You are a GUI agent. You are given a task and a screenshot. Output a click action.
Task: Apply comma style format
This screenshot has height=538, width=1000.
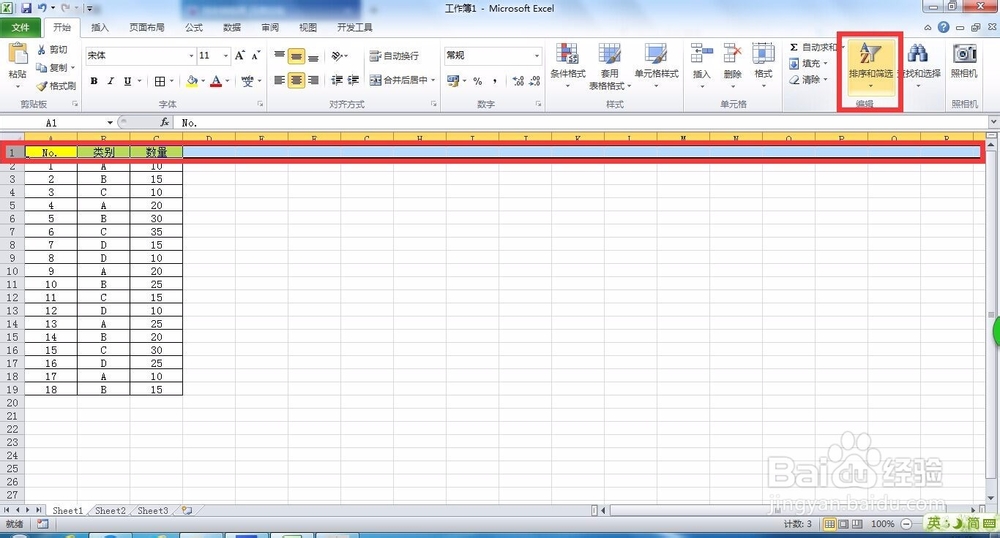[x=495, y=81]
